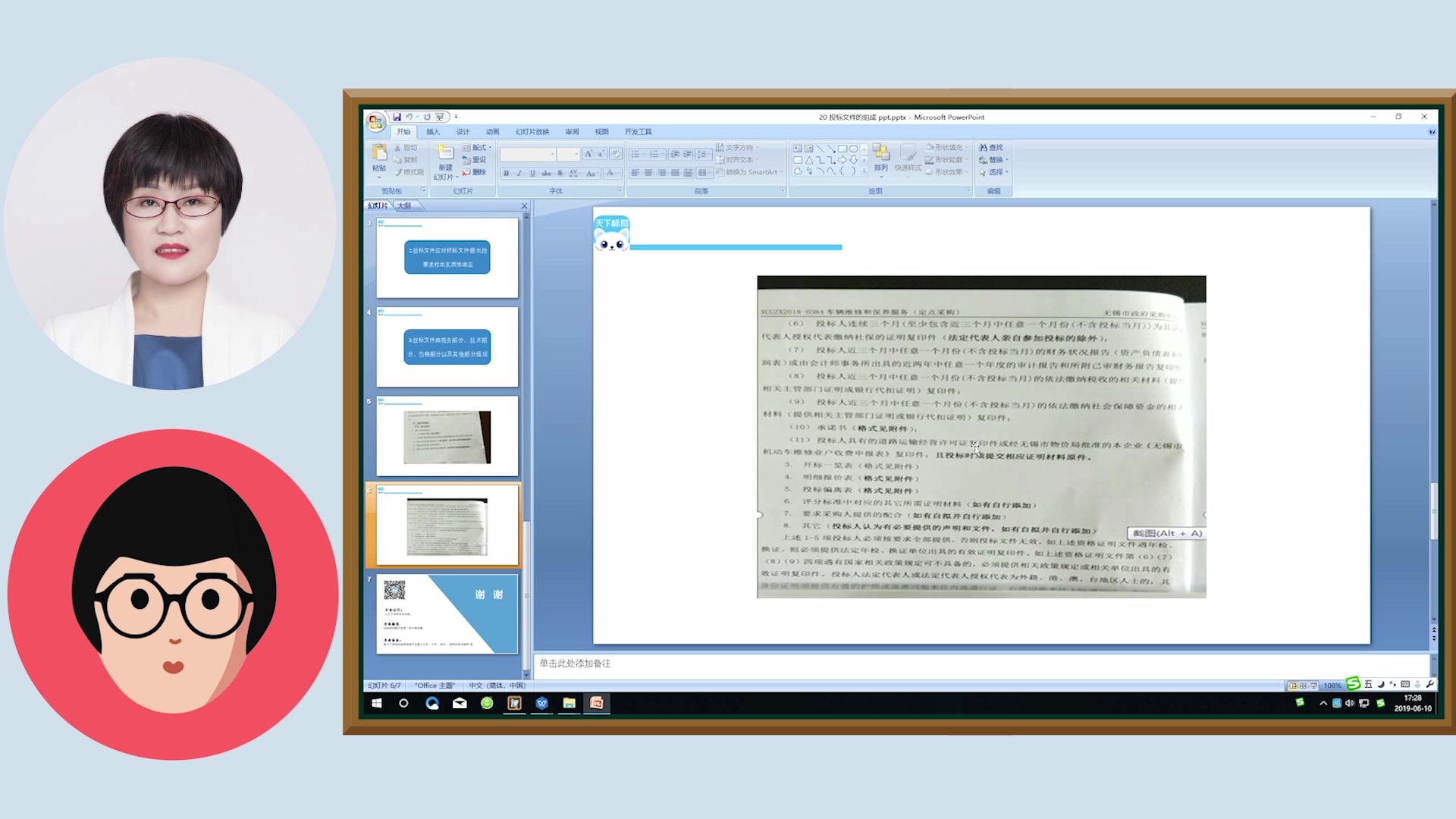Open the Insert (插入) ribbon tab
Image resolution: width=1456 pixels, height=819 pixels.
click(x=433, y=132)
